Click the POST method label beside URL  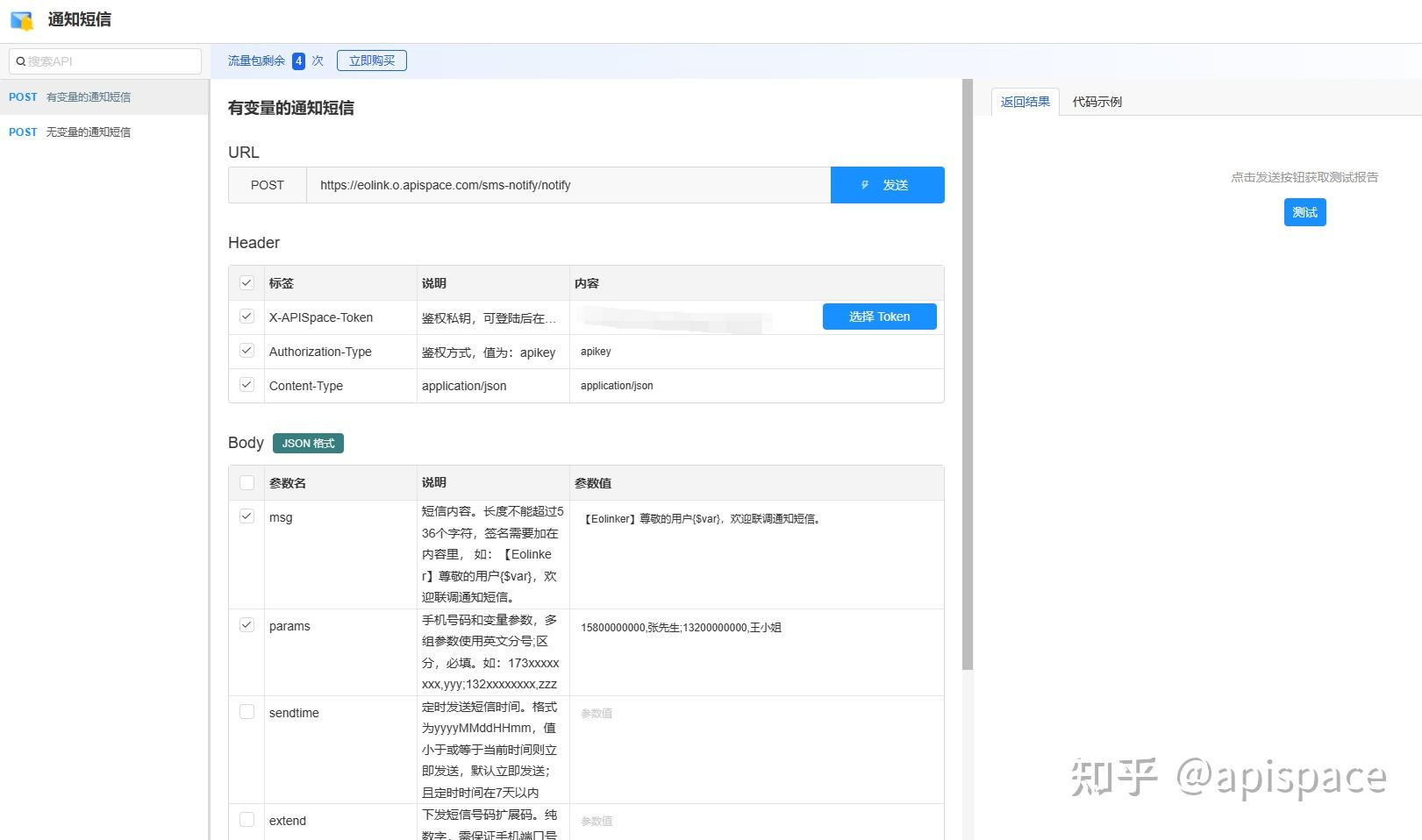pos(268,185)
